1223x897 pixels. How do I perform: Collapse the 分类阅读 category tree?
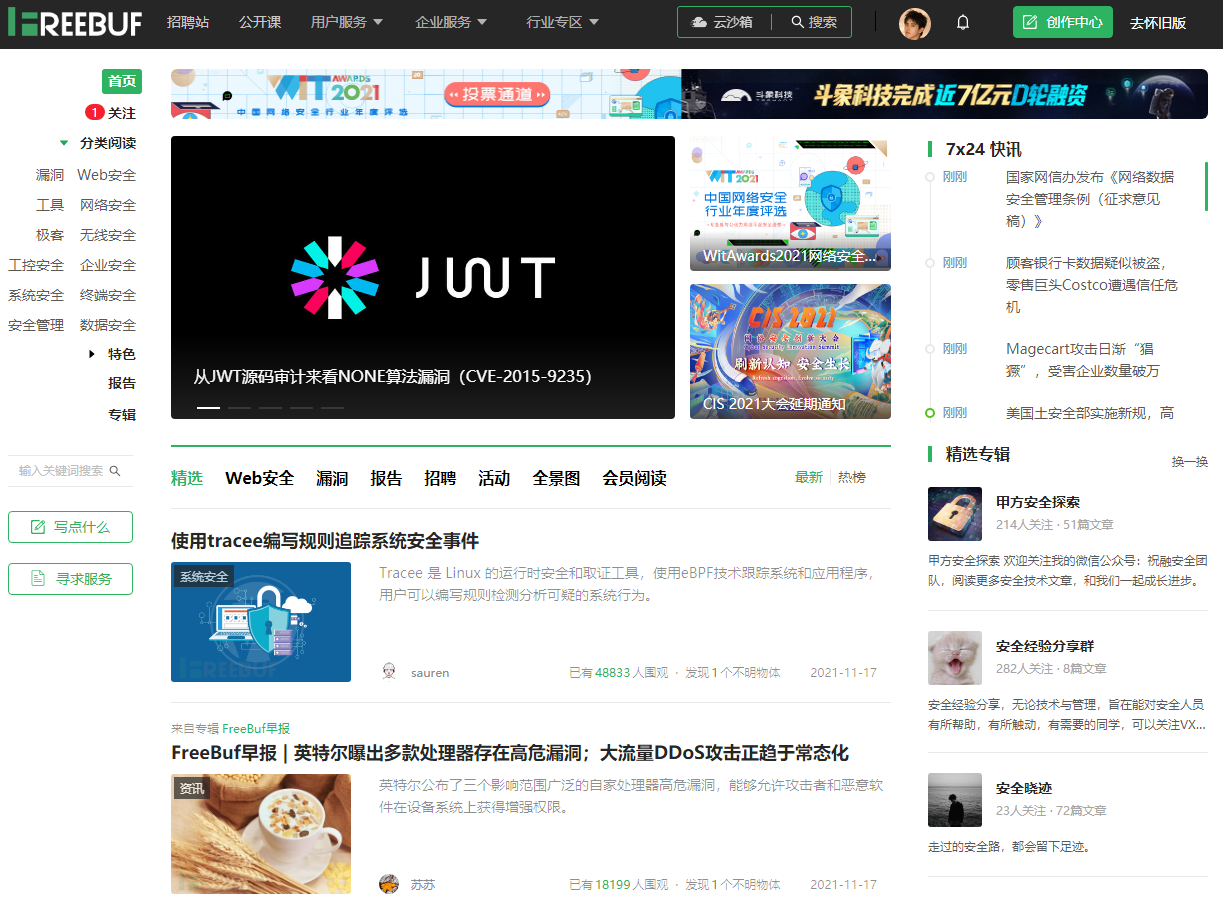(64, 143)
